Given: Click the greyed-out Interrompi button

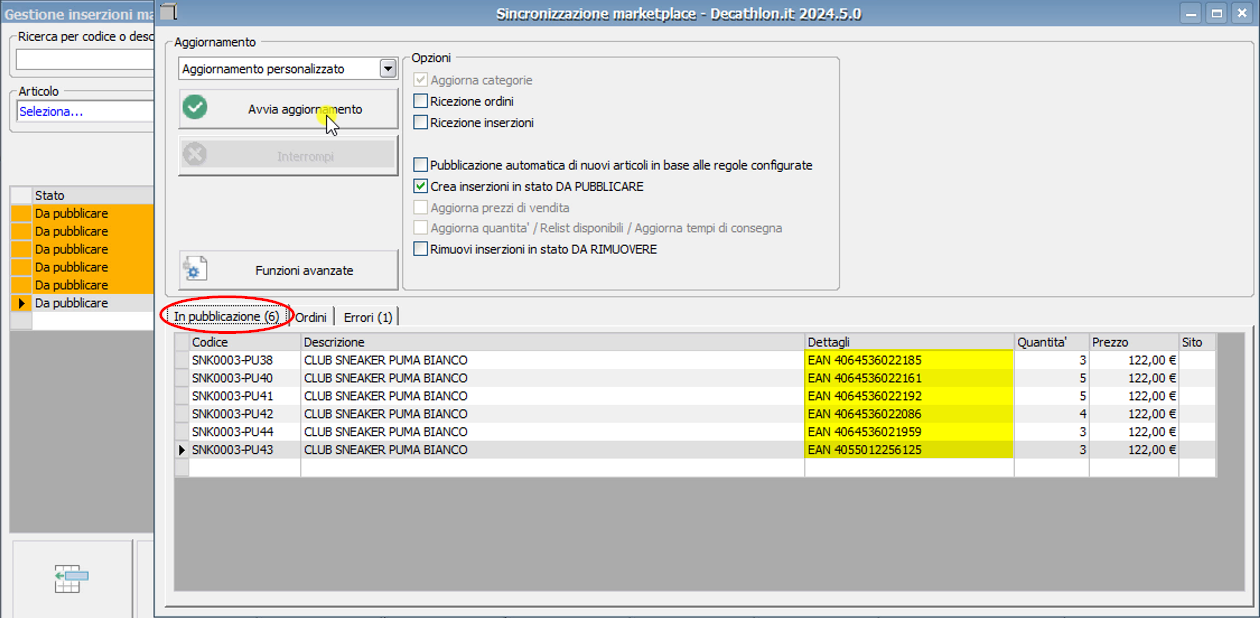Looking at the screenshot, I should tap(288, 156).
